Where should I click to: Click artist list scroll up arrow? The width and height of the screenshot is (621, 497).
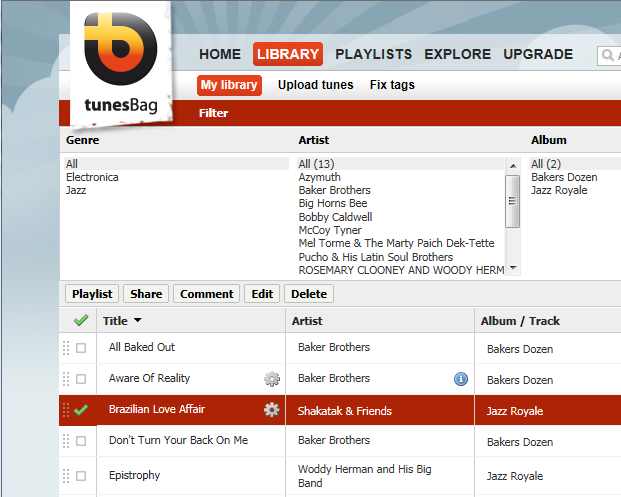click(513, 166)
